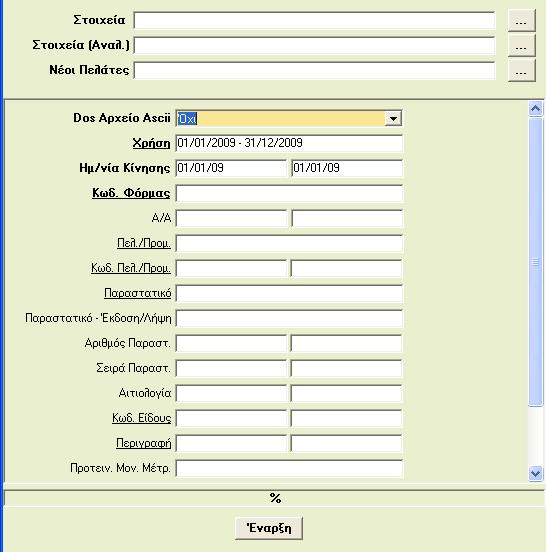
Task: Open the Κωδ. Φόρμας lookup link
Action: click(x=131, y=193)
